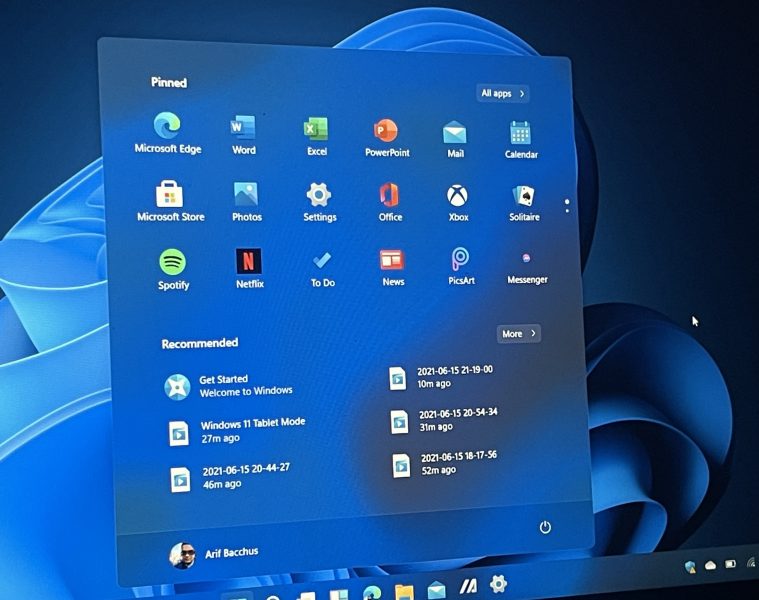Click the OneDrive cloud tray icon

click(710, 565)
